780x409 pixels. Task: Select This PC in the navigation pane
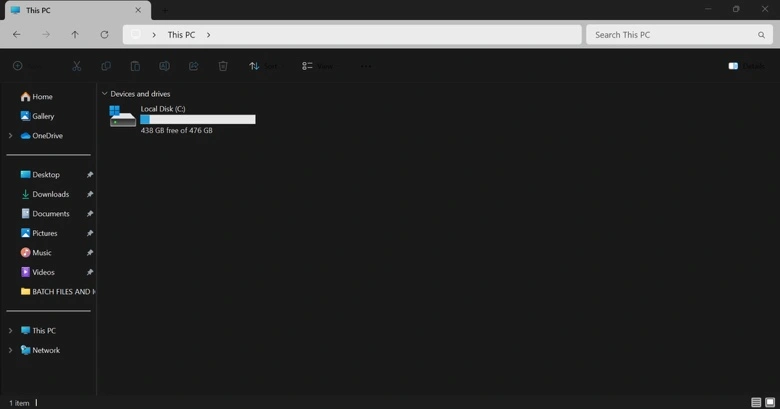point(38,330)
